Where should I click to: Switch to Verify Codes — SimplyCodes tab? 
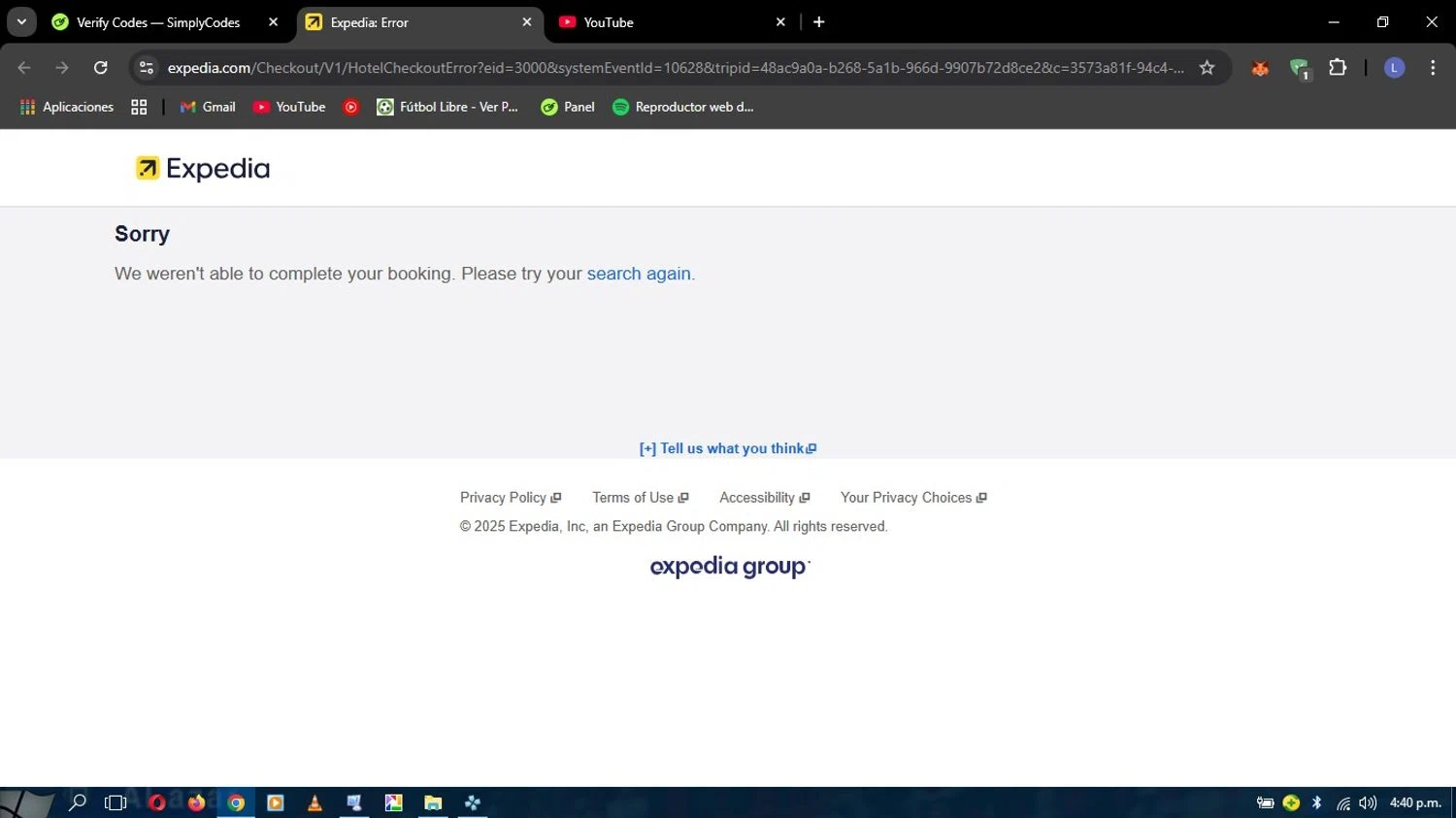[158, 22]
